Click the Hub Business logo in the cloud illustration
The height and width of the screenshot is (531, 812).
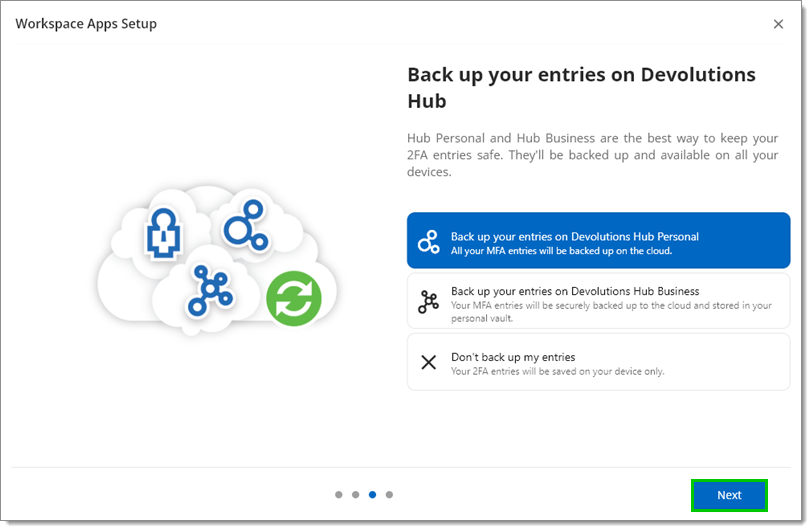click(210, 290)
